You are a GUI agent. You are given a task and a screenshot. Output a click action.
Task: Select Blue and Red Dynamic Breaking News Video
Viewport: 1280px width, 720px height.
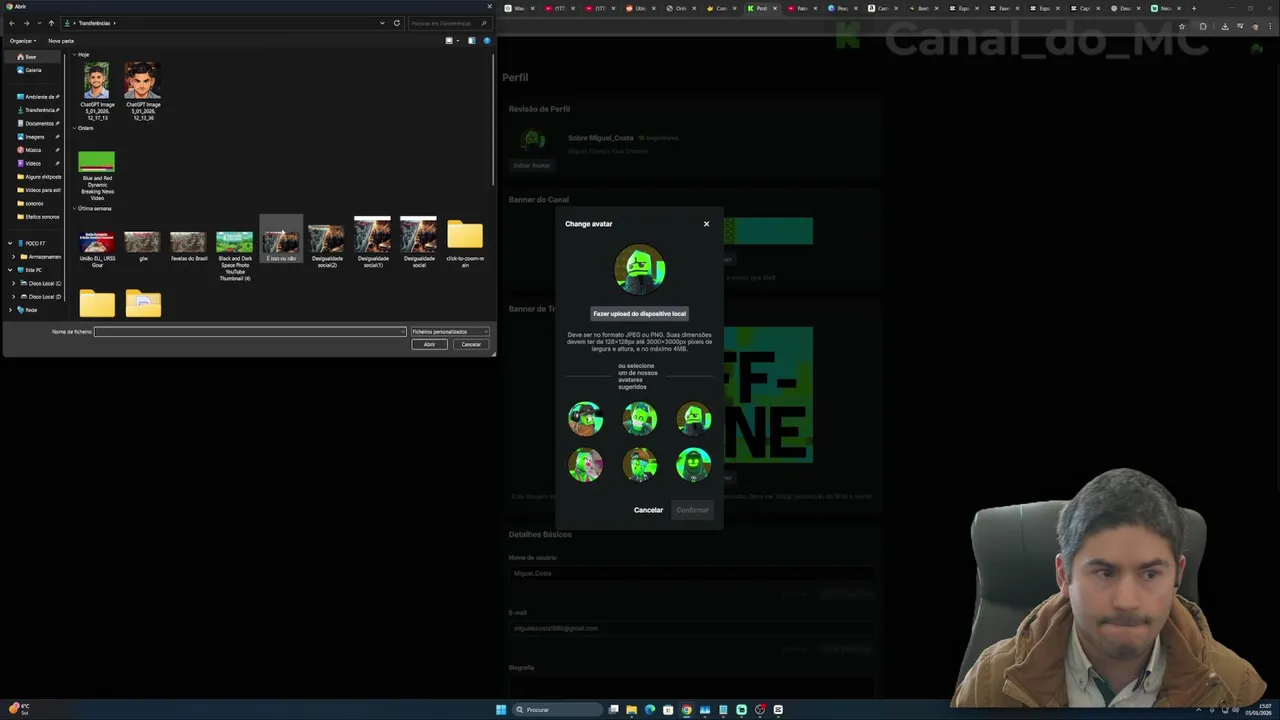pos(97,176)
